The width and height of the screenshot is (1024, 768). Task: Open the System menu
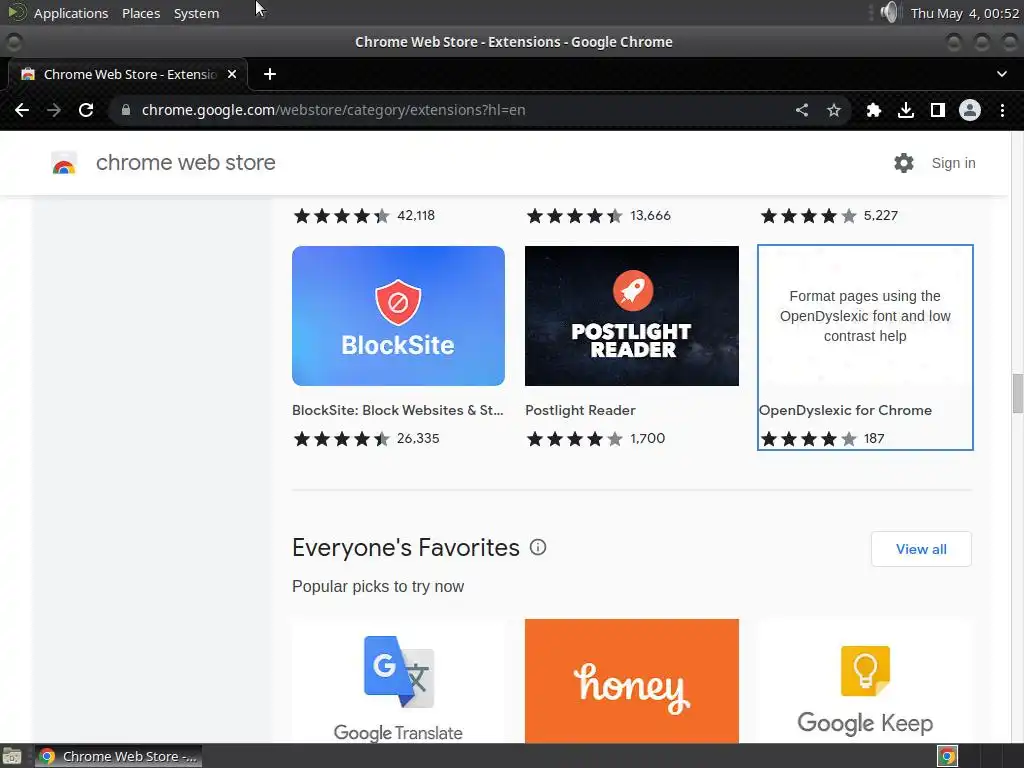click(196, 13)
